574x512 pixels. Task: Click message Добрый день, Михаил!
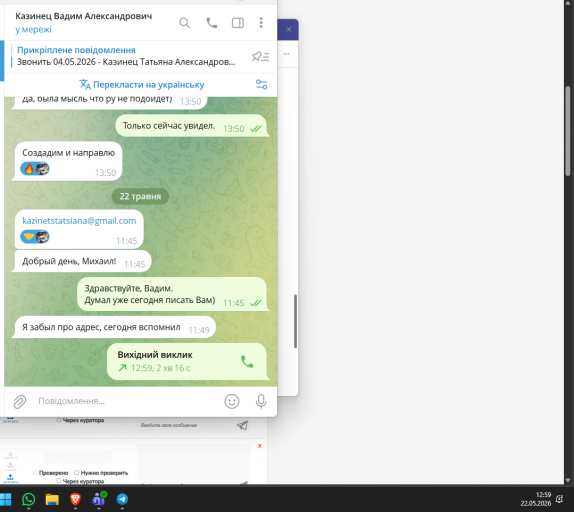click(83, 261)
